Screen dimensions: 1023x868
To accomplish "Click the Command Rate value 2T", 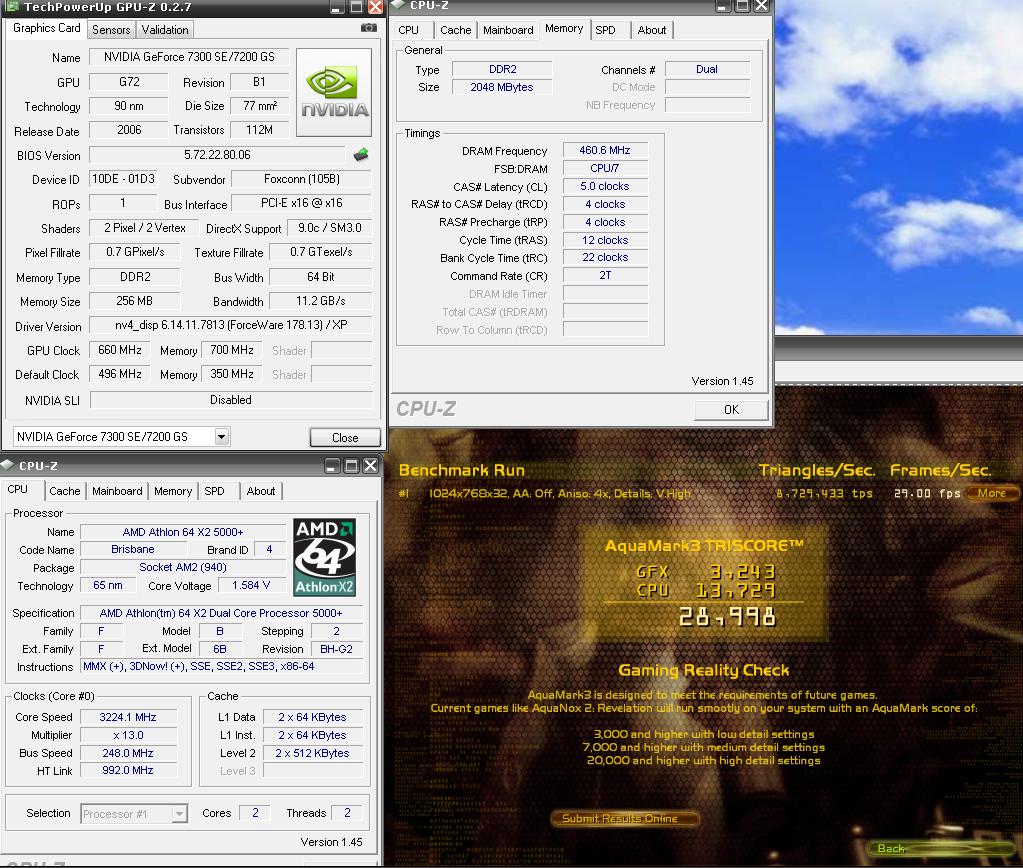I will pos(605,275).
